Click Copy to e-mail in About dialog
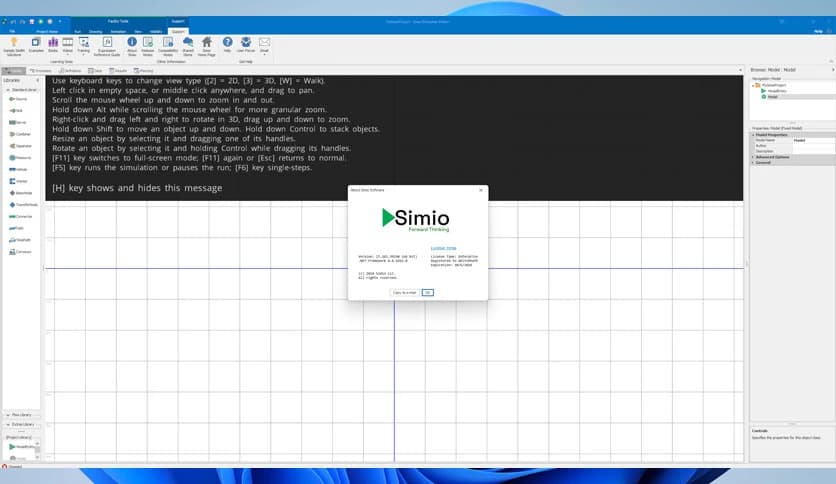The width and height of the screenshot is (836, 484). [405, 293]
